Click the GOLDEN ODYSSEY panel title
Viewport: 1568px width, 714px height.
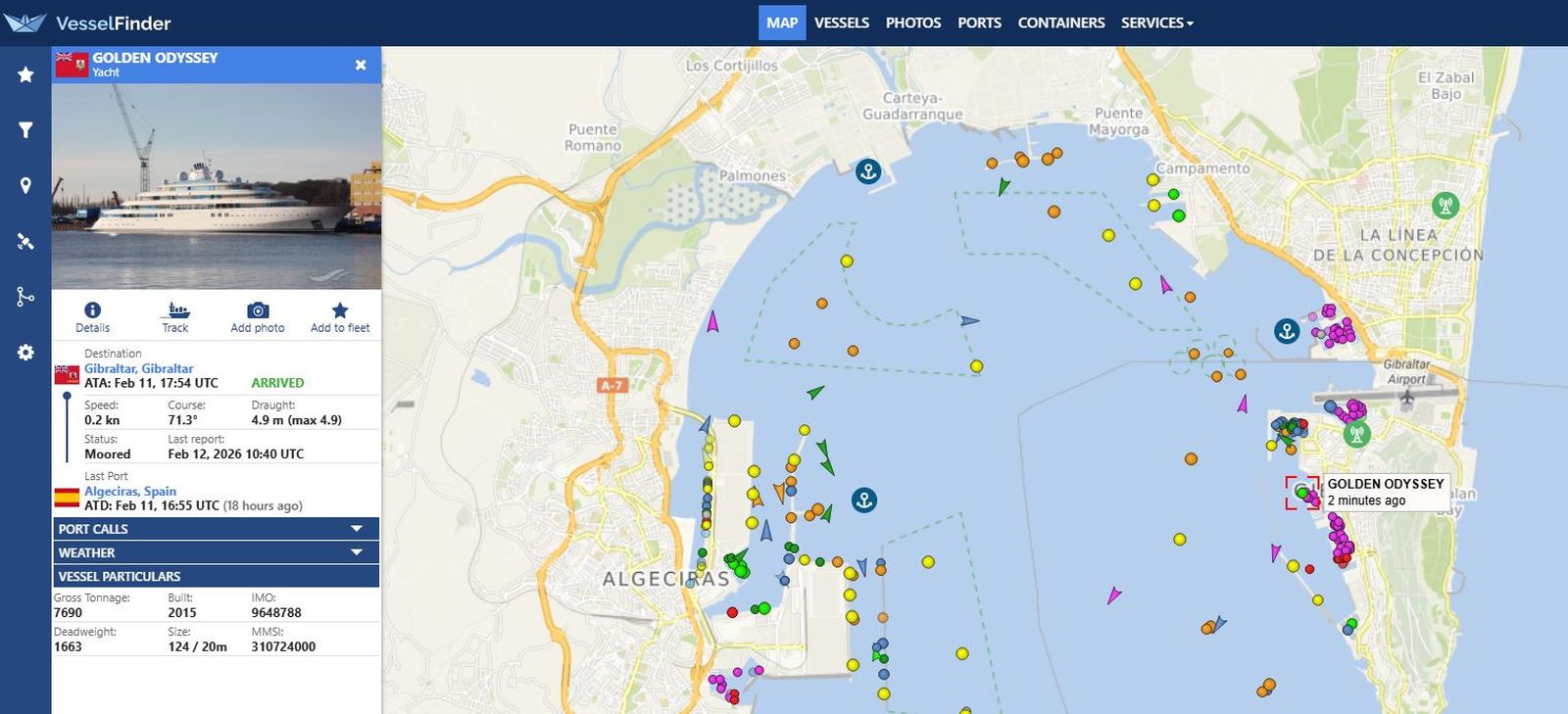[x=155, y=58]
